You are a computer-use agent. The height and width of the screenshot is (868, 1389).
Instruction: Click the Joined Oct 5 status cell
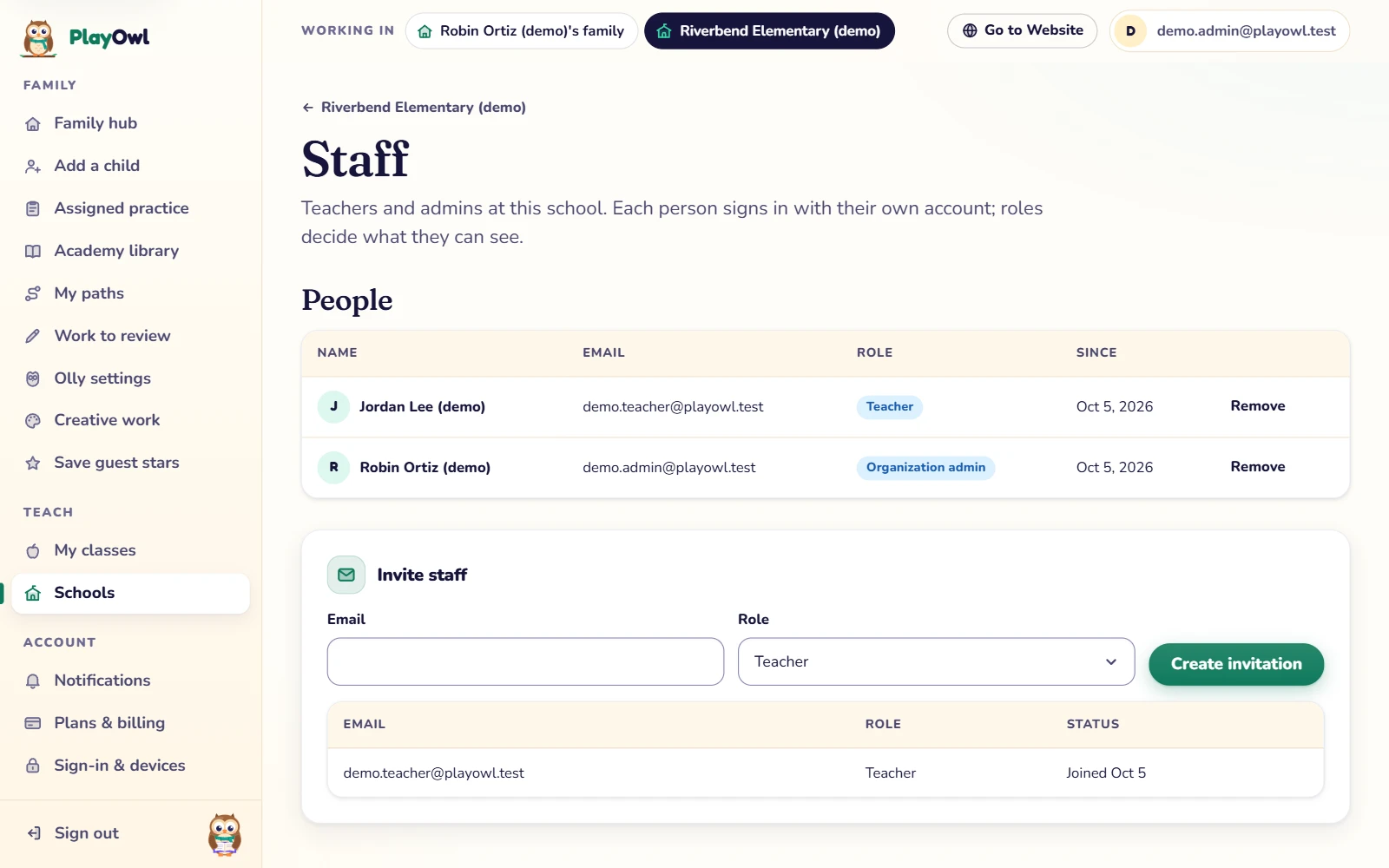[1106, 773]
